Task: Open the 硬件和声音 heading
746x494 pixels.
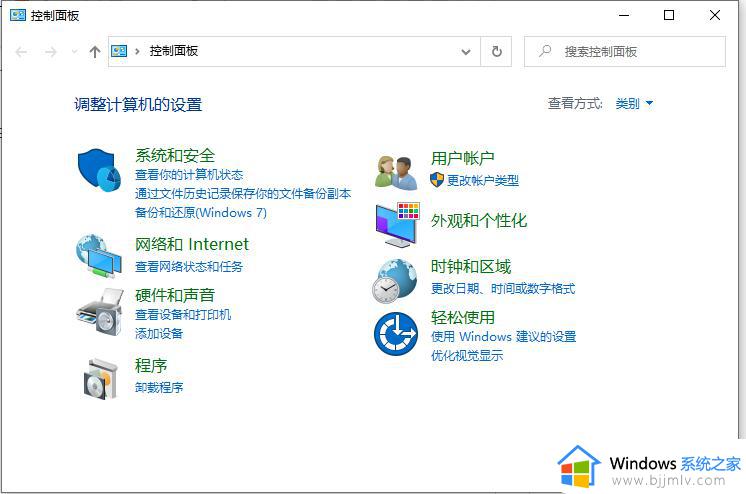Action: pyautogui.click(x=175, y=295)
